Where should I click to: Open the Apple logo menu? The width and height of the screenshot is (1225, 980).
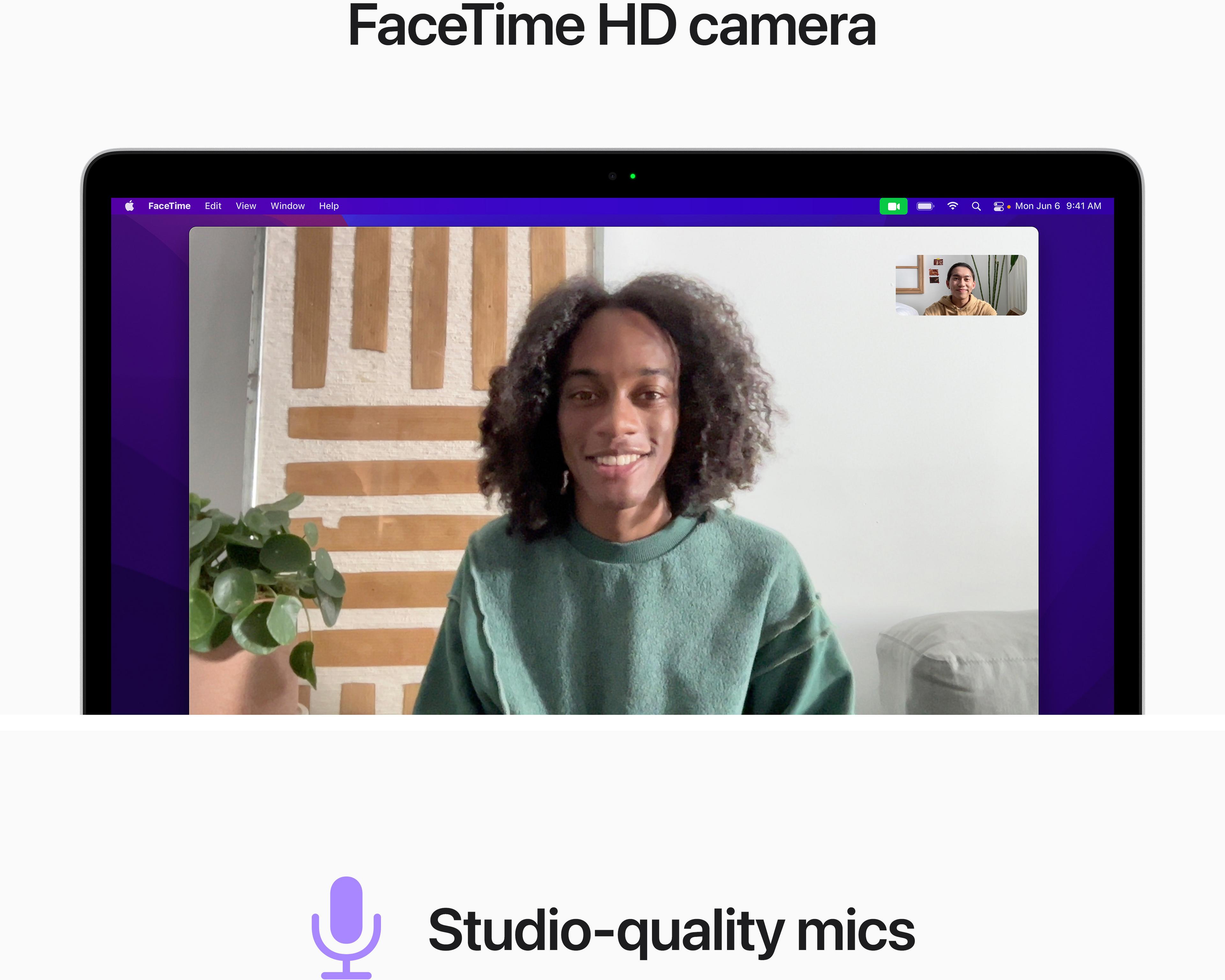(130, 206)
